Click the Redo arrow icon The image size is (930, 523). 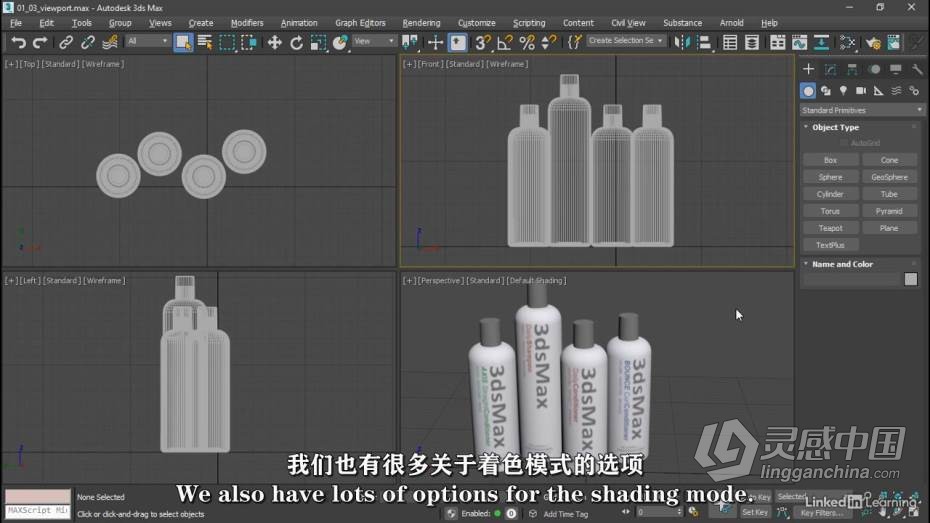coord(40,42)
